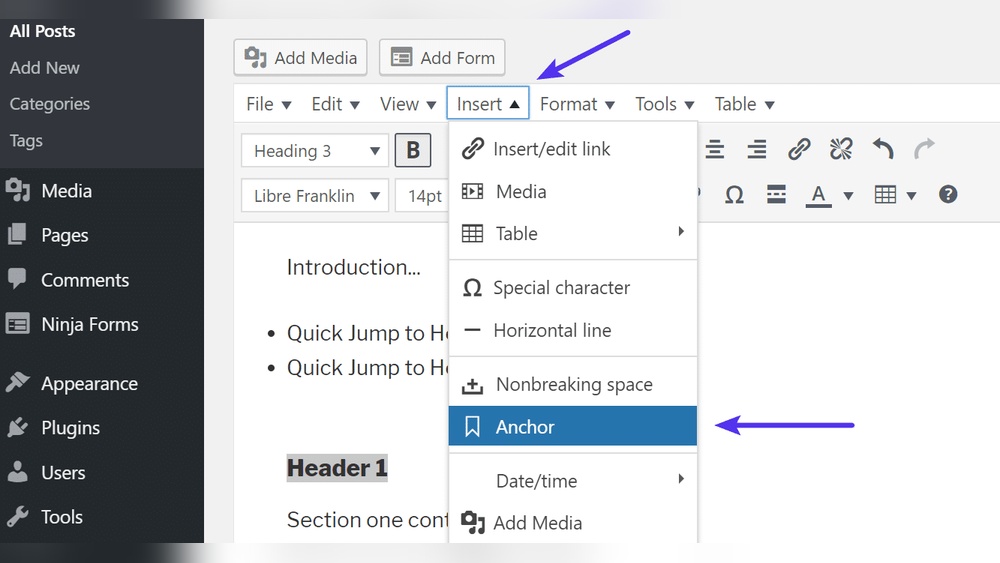The image size is (1000, 563).
Task: Click the omega special character toolbar icon
Action: tap(734, 194)
